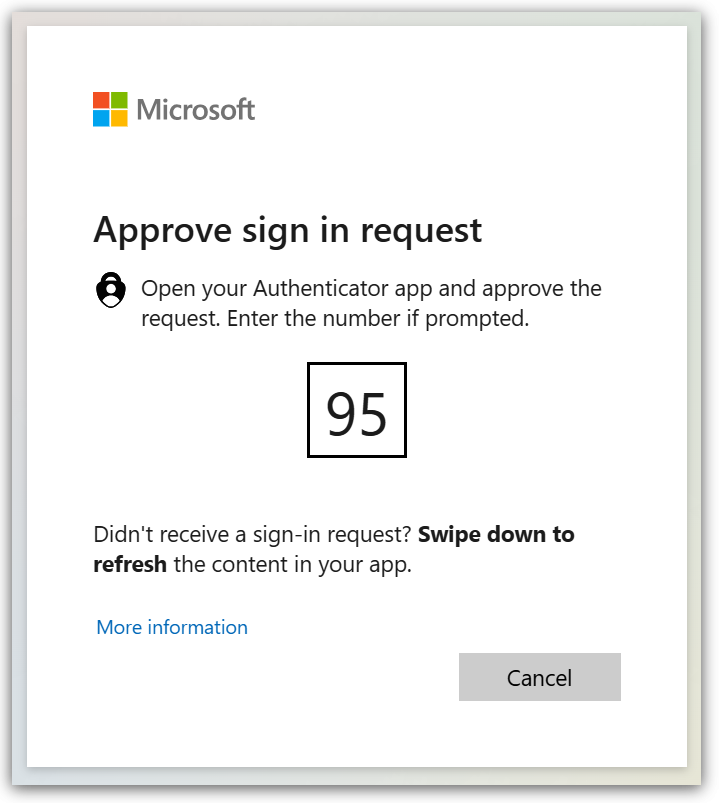The height and width of the screenshot is (803, 719).
Task: Click the green square of Microsoft logo
Action: [x=119, y=100]
